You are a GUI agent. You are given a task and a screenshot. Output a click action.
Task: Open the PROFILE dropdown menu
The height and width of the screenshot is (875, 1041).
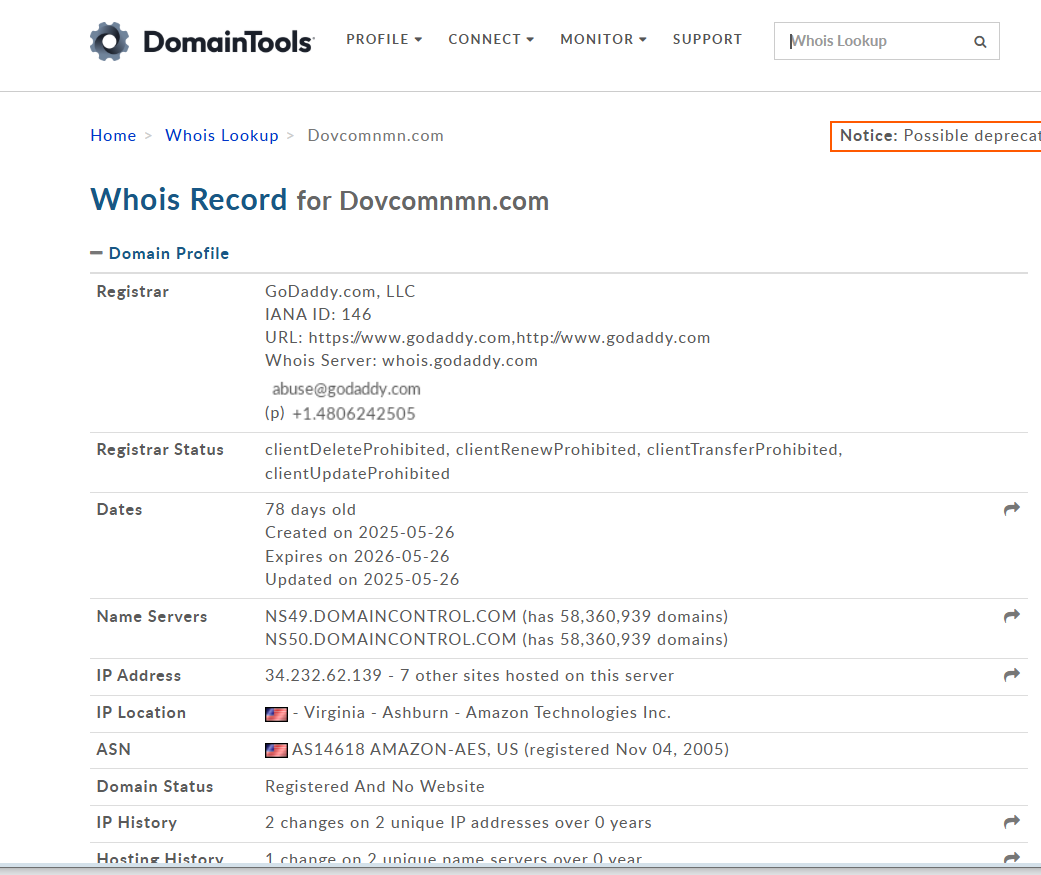pyautogui.click(x=384, y=40)
